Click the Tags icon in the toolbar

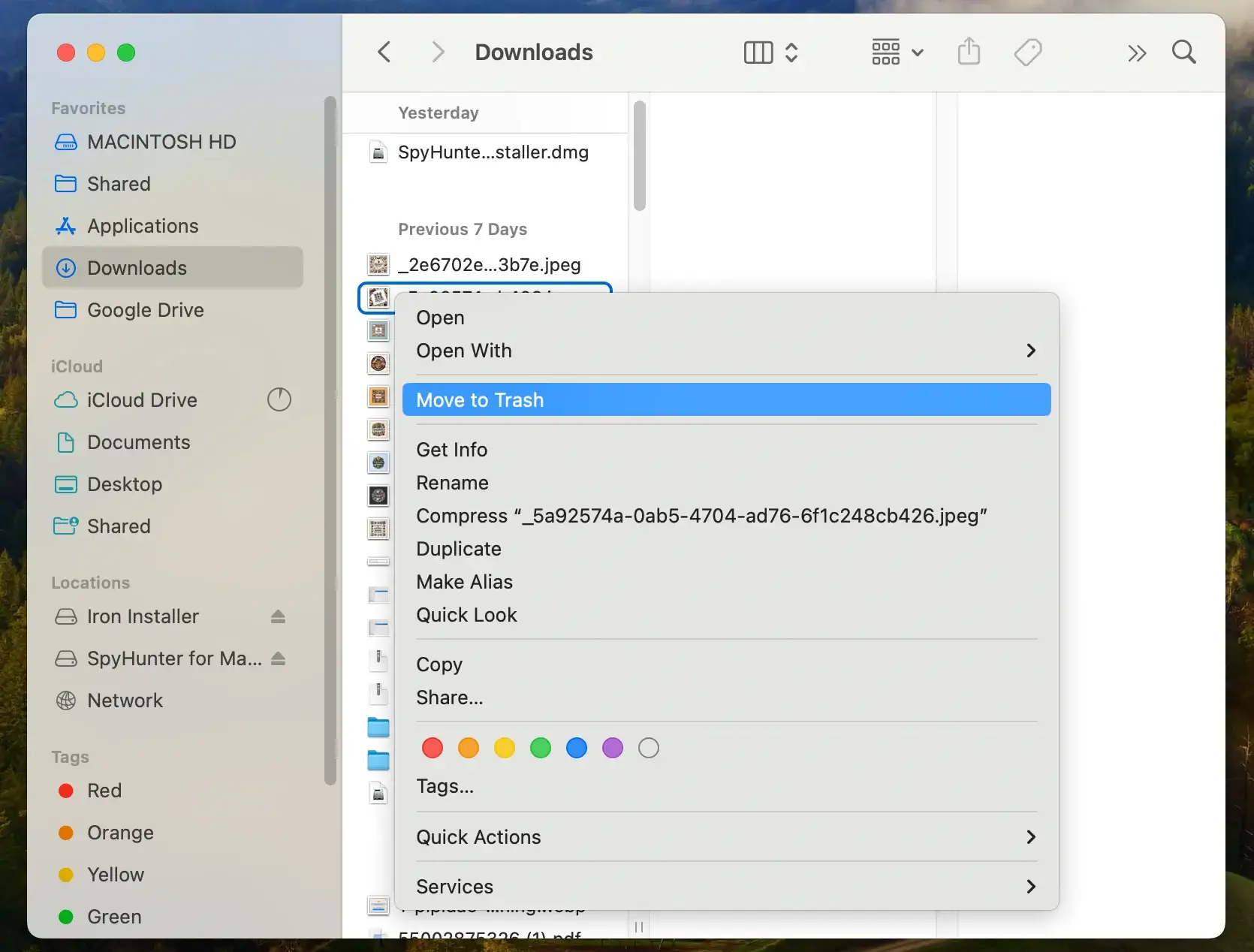pyautogui.click(x=1027, y=52)
